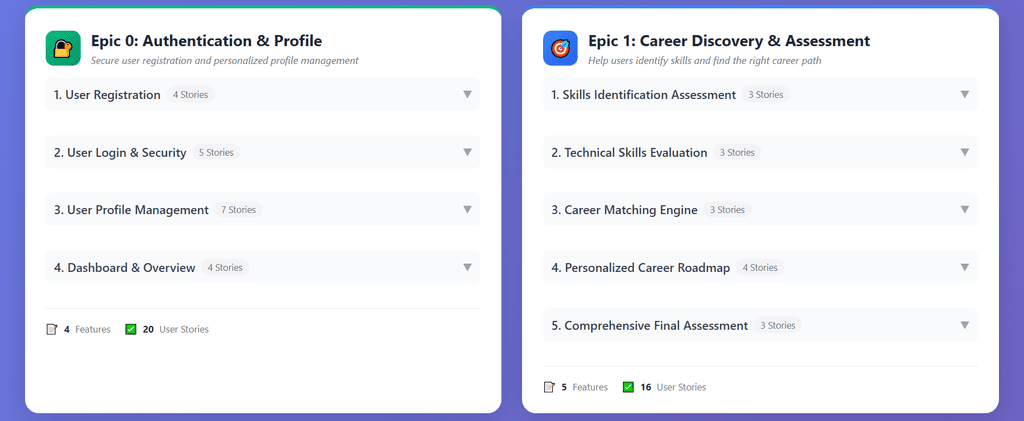
Task: Expand Dashboard & Overview arrow
Action: [467, 267]
